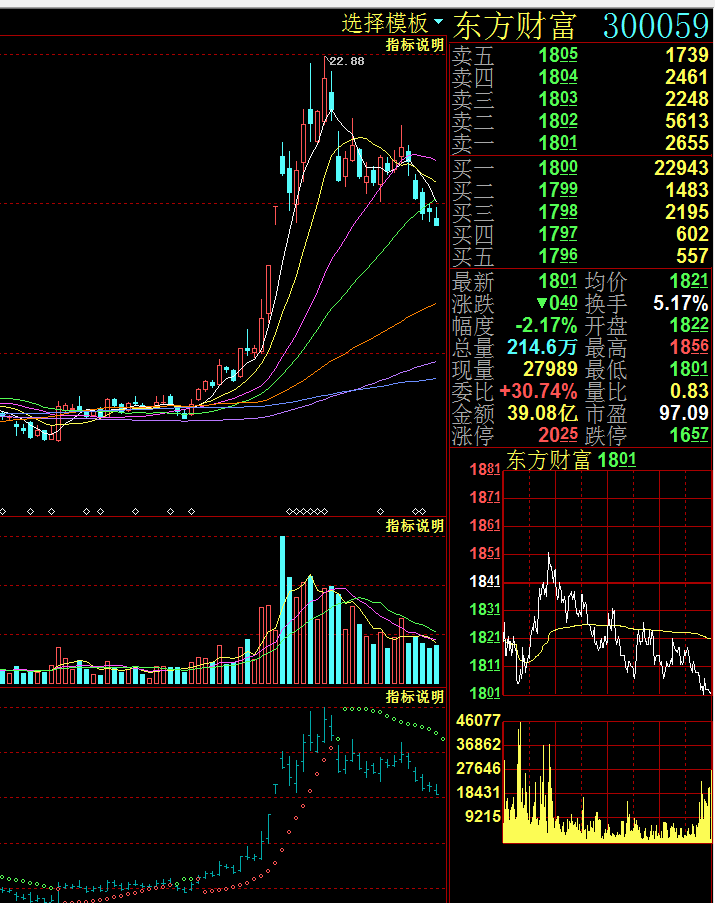The width and height of the screenshot is (715, 903).
Task: Click the 18.31 intraday price axis label
Action: coord(485,610)
